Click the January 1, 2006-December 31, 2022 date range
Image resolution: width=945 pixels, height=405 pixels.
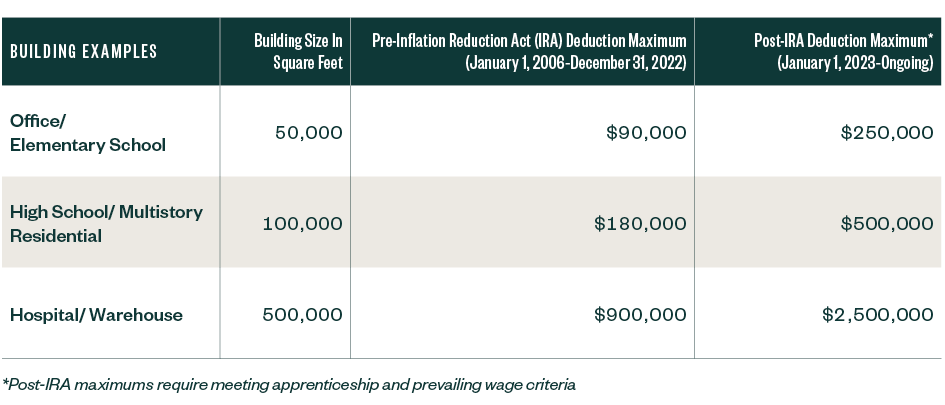pos(575,63)
